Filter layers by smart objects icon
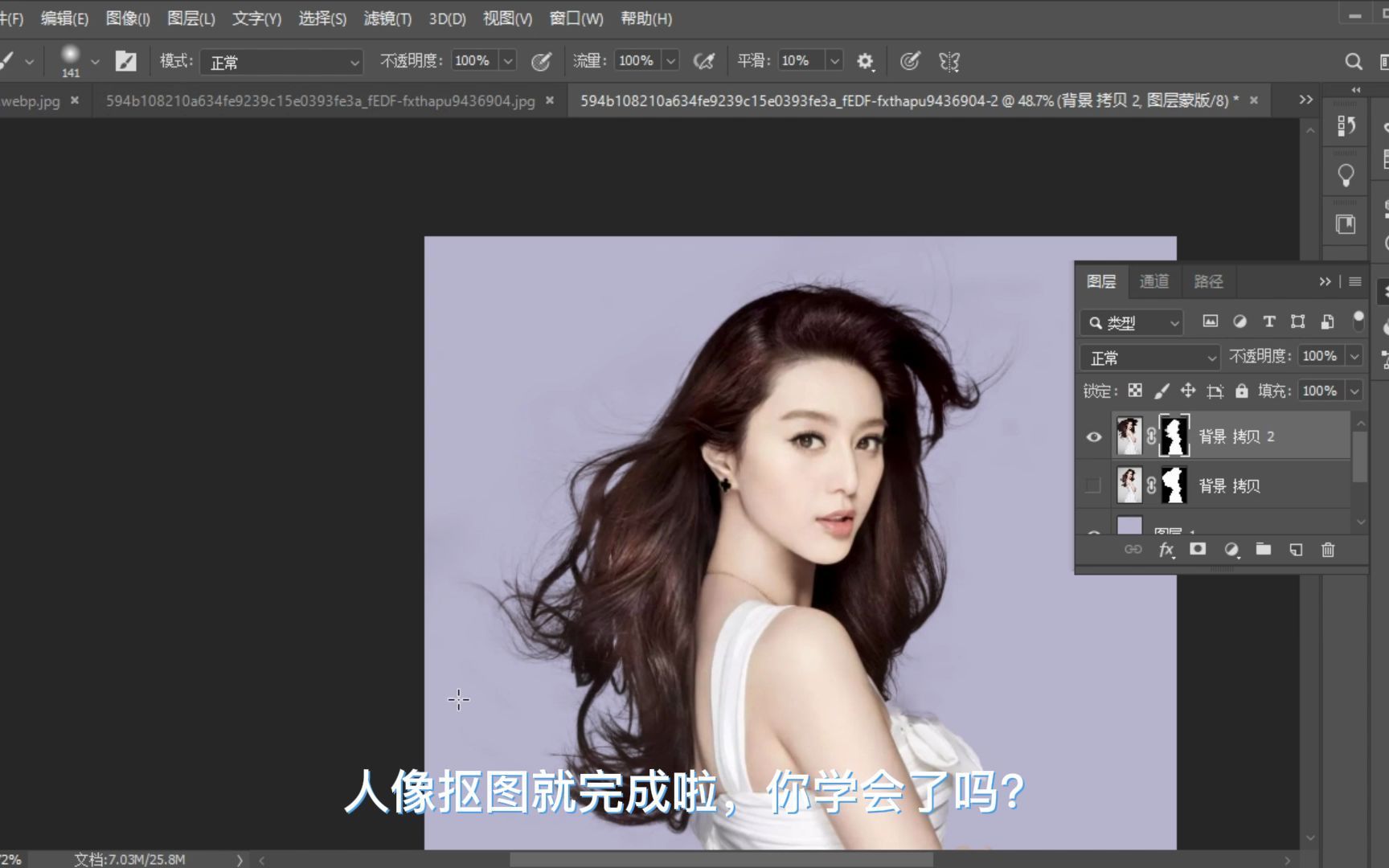Image resolution: width=1389 pixels, height=868 pixels. 1327,321
